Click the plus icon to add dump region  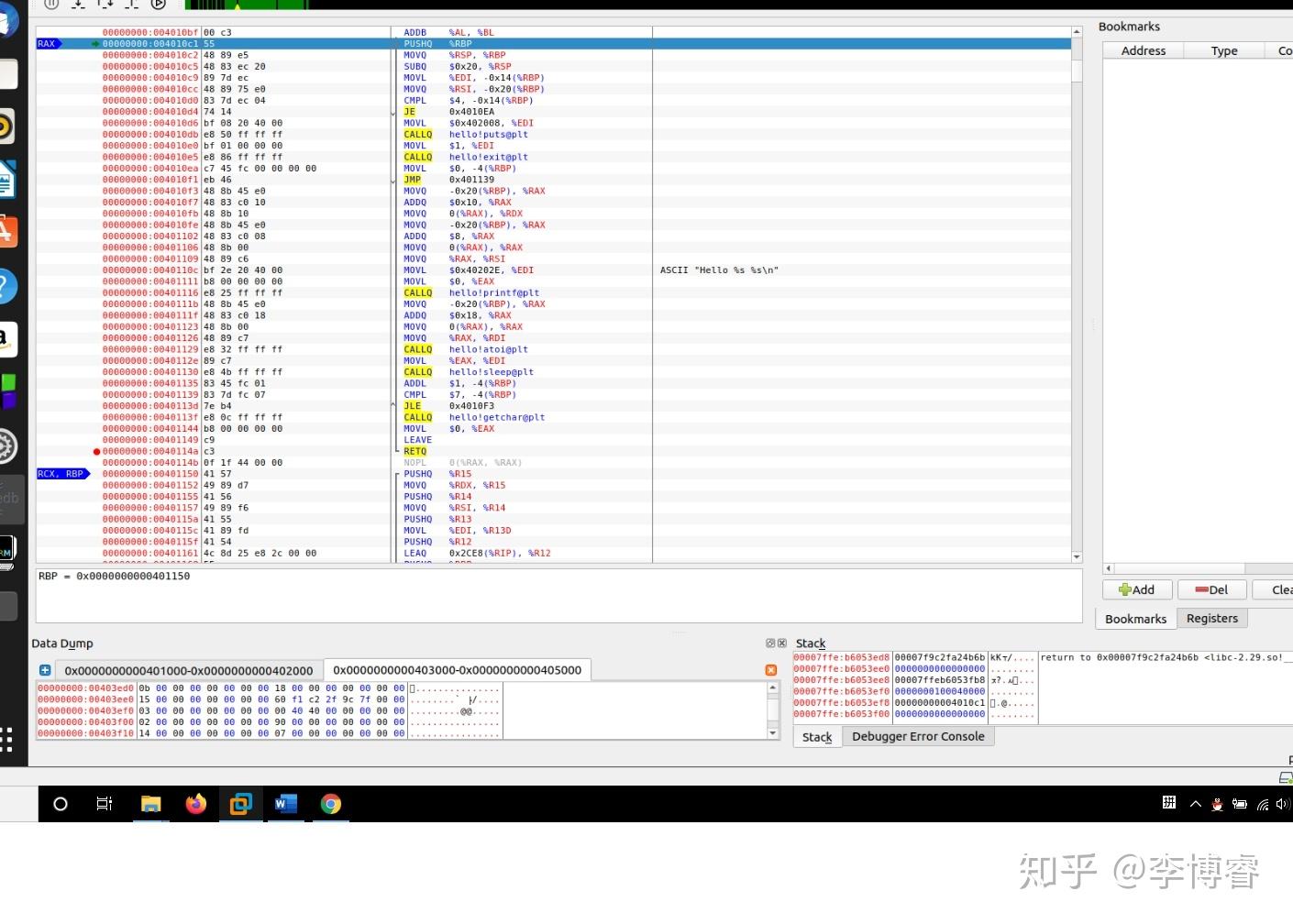tap(44, 670)
